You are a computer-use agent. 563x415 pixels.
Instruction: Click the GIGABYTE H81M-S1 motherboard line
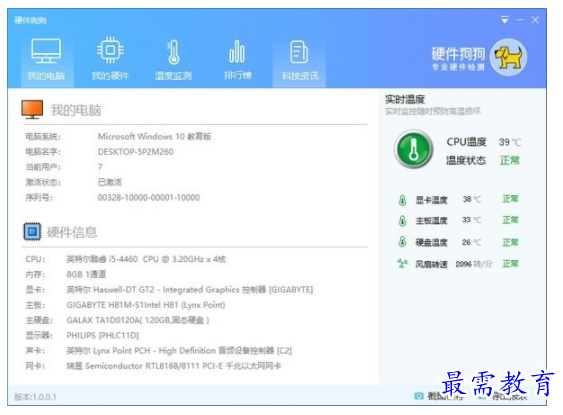tap(146, 305)
